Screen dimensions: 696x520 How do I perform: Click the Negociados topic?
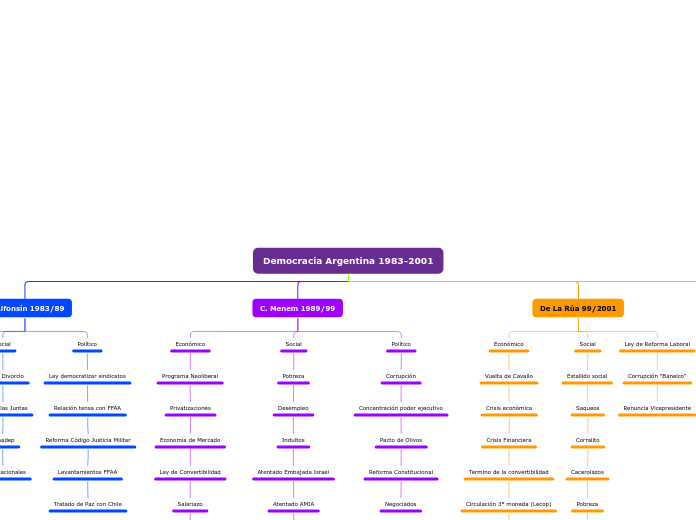[400, 504]
